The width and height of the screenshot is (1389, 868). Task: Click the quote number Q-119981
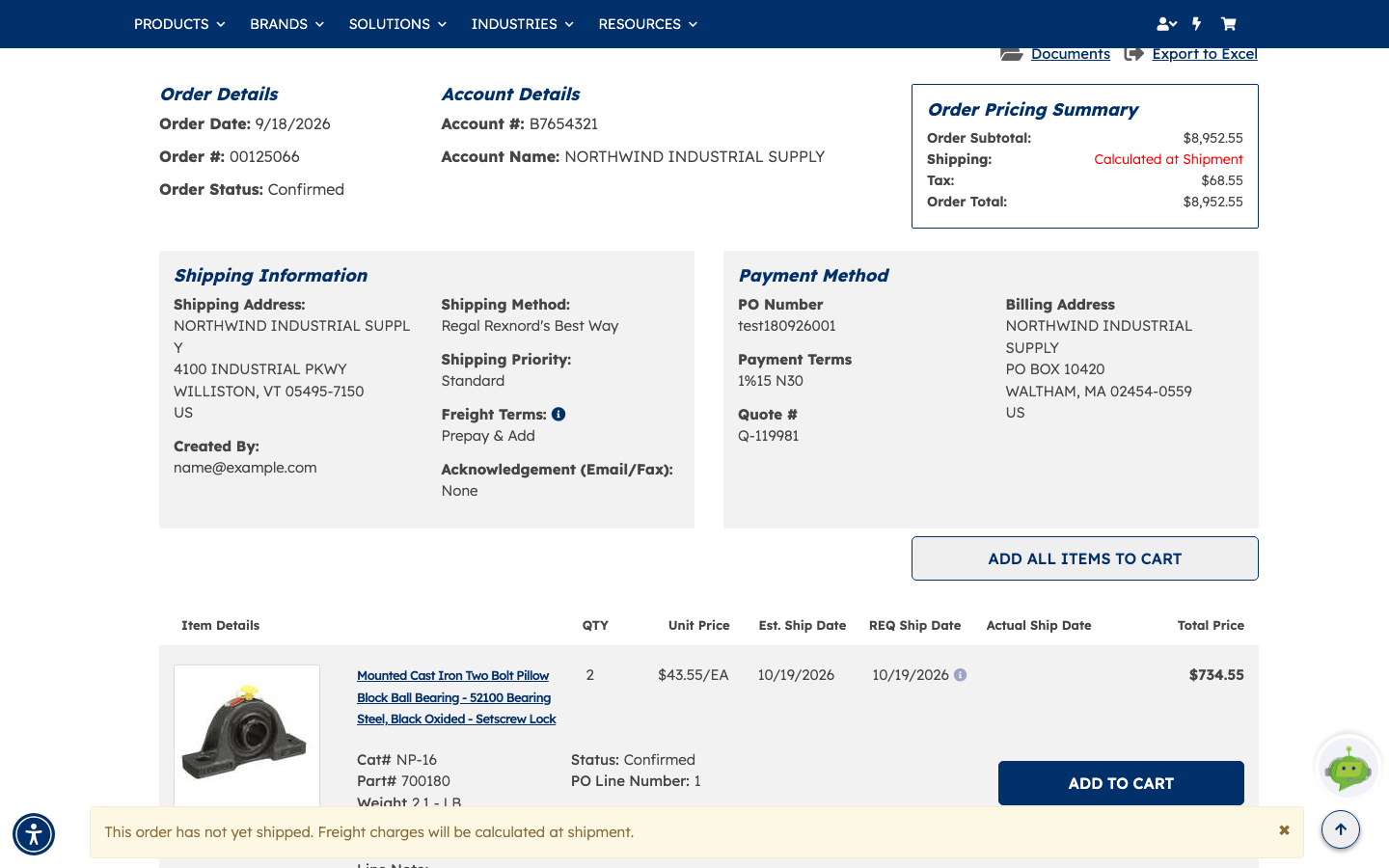pyautogui.click(x=769, y=436)
